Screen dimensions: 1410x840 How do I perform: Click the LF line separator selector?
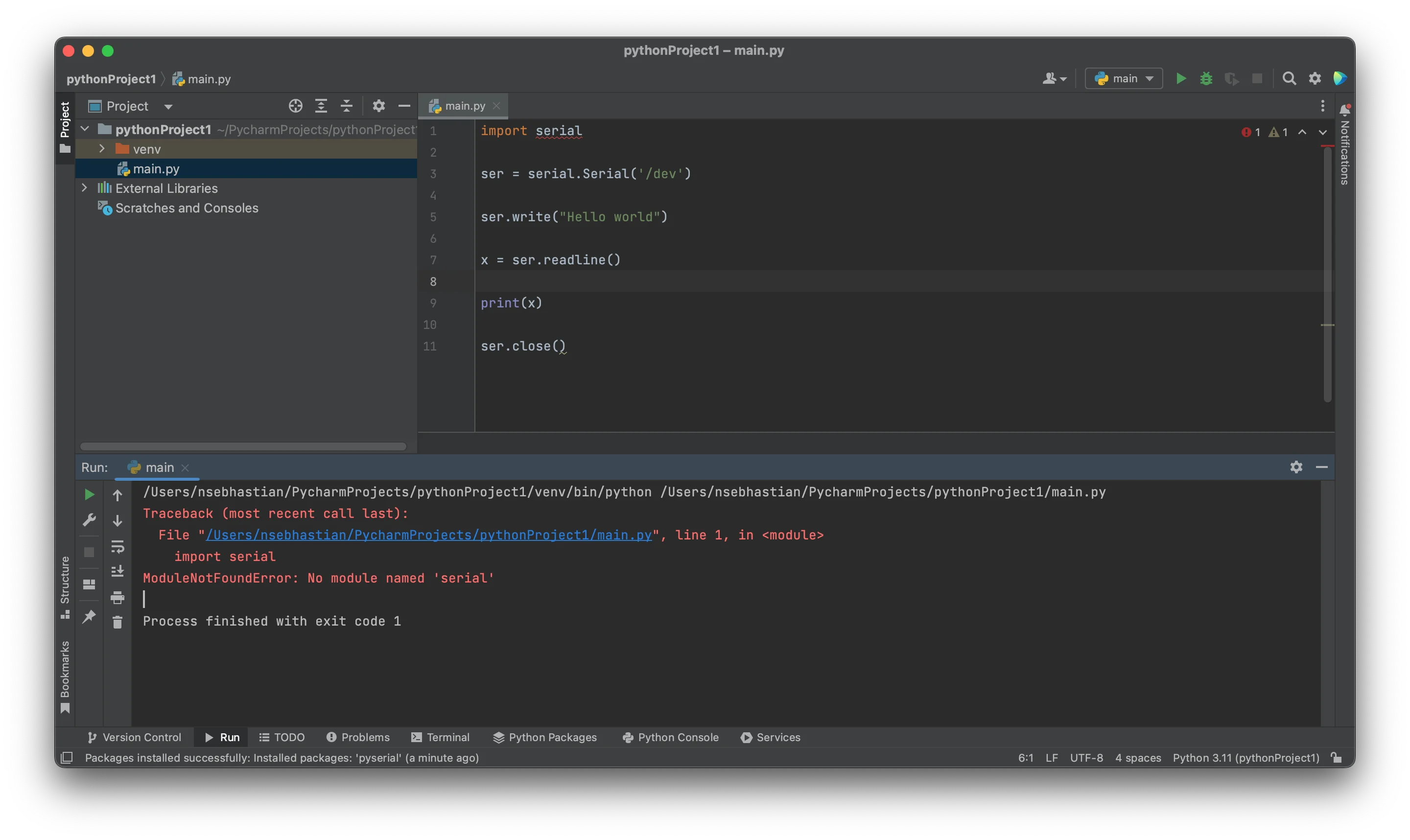1051,757
